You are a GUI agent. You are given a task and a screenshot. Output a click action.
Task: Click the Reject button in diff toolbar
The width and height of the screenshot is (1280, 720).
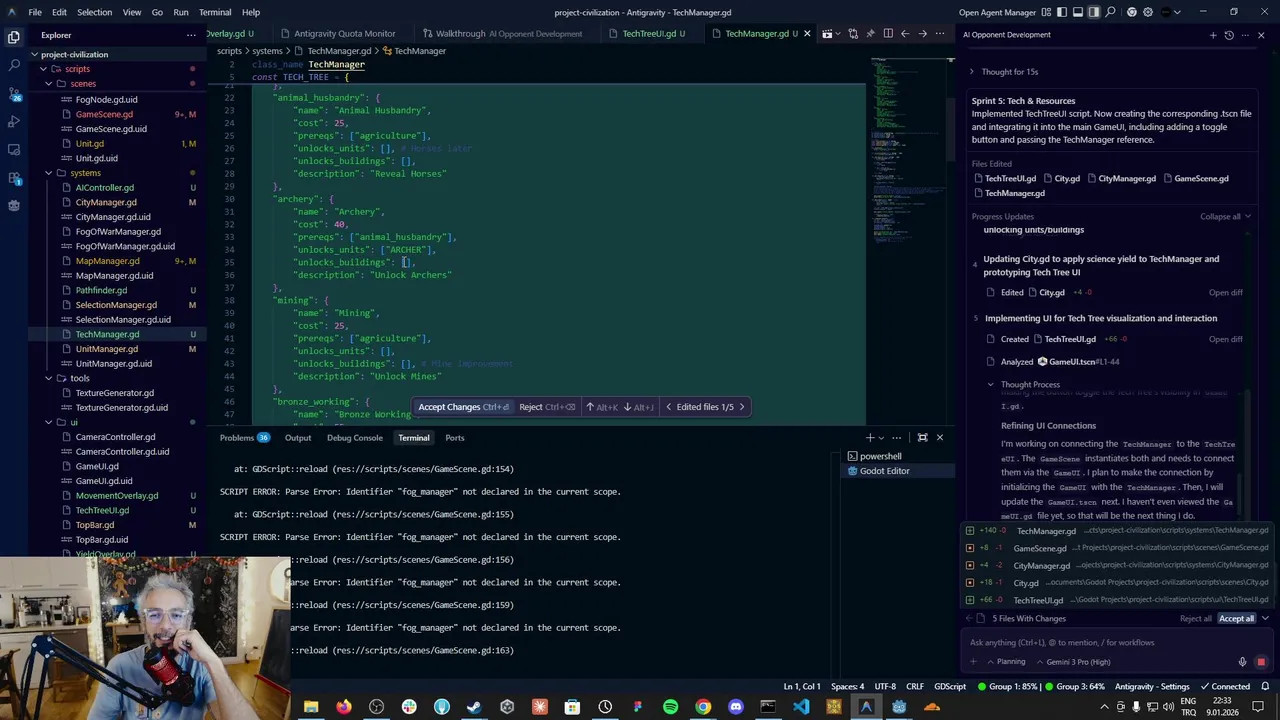point(547,407)
